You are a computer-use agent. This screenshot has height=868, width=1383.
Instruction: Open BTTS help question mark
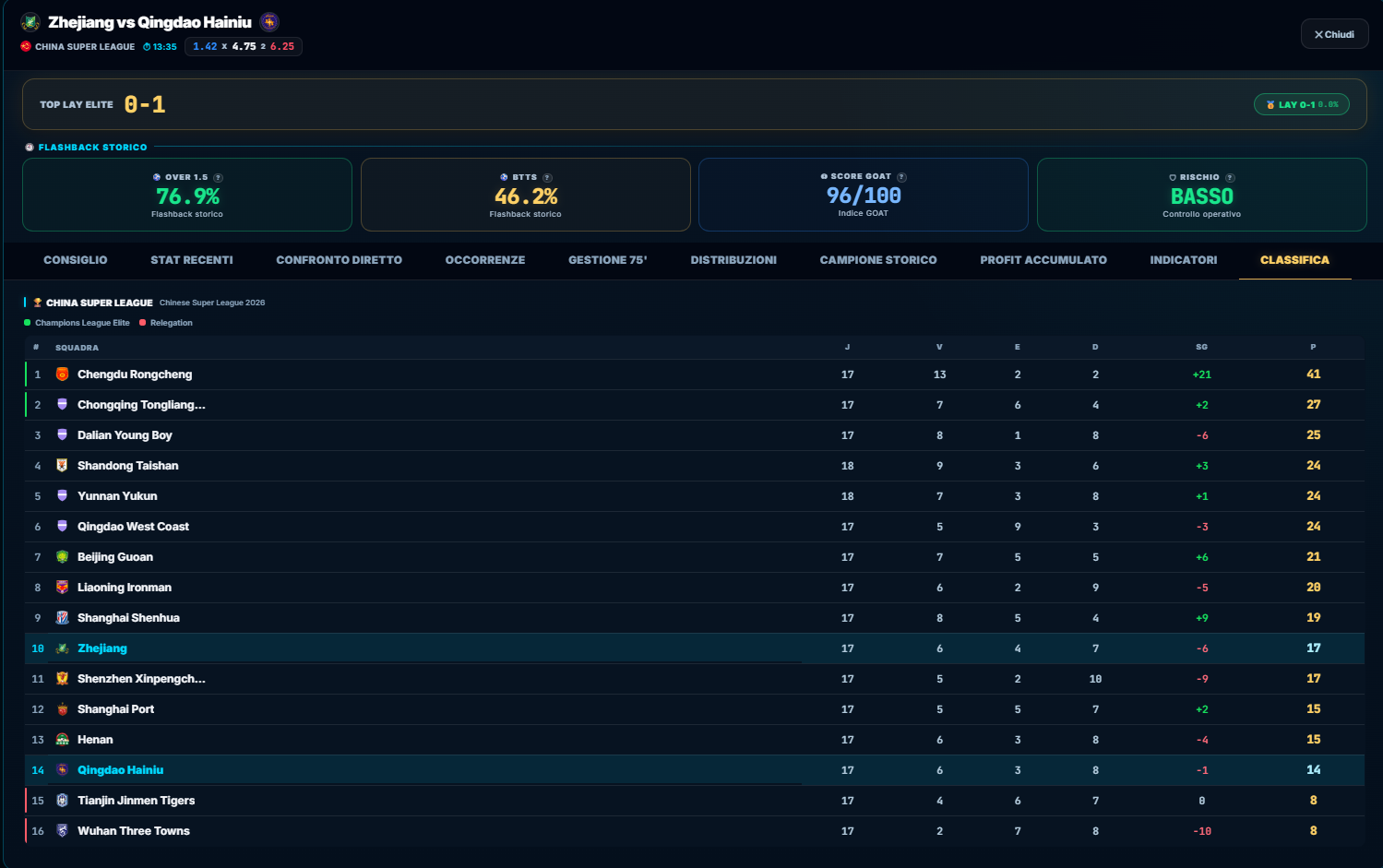[547, 177]
